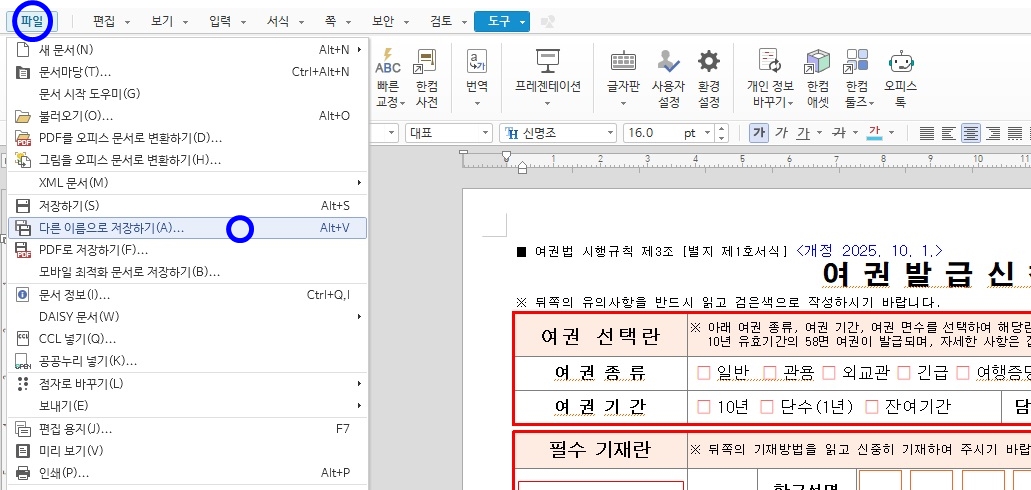Choose PDF로 저장하기(F) entry

187,250
